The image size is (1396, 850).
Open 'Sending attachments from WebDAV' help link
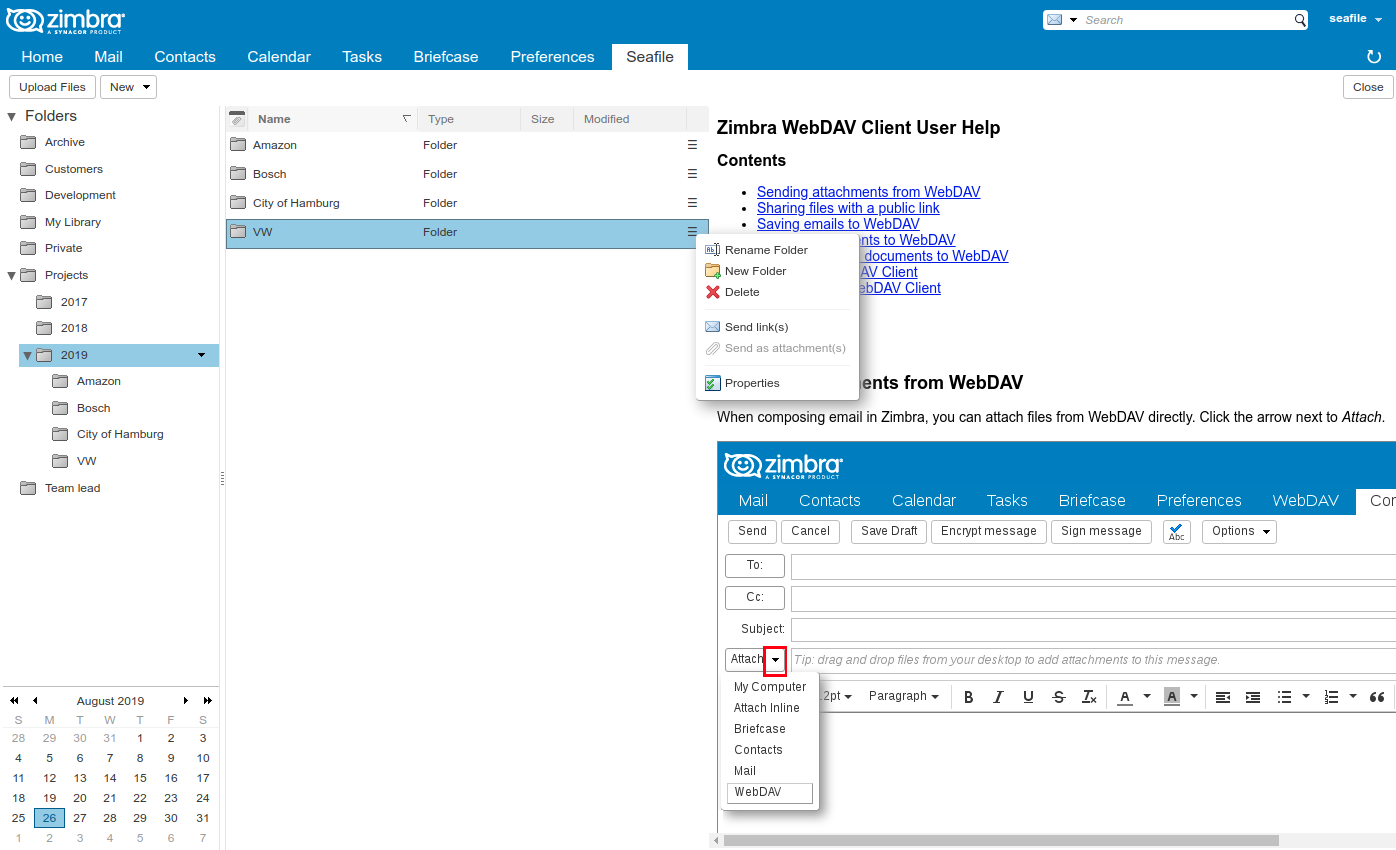pyautogui.click(x=868, y=192)
